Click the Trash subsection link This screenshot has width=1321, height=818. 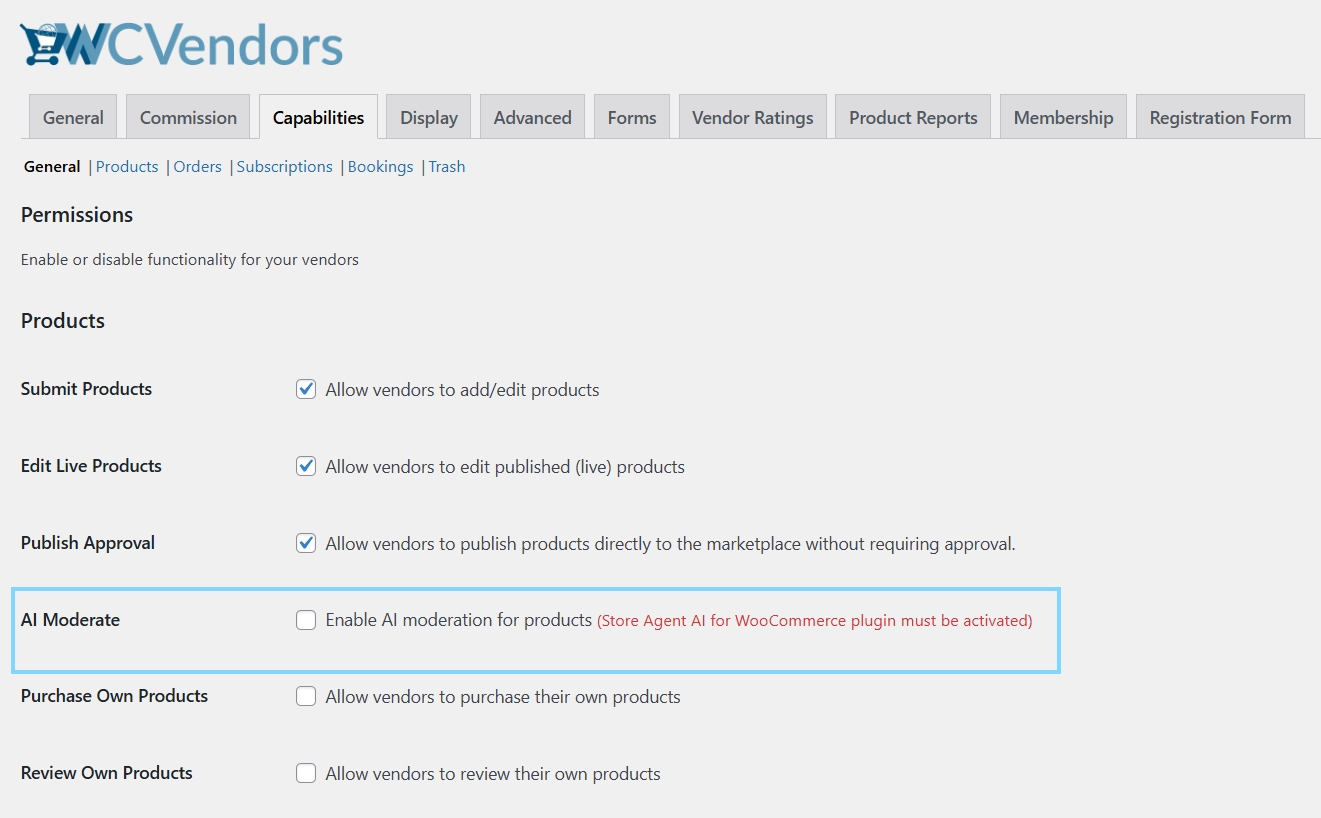click(447, 167)
